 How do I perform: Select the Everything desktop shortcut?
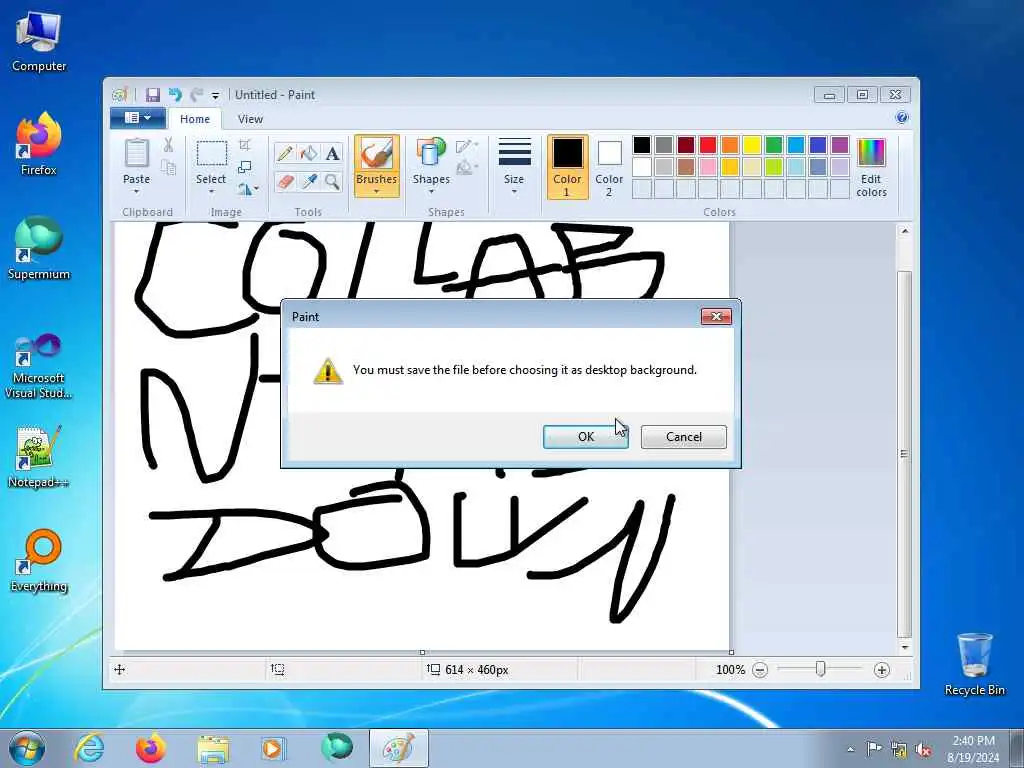click(39, 560)
